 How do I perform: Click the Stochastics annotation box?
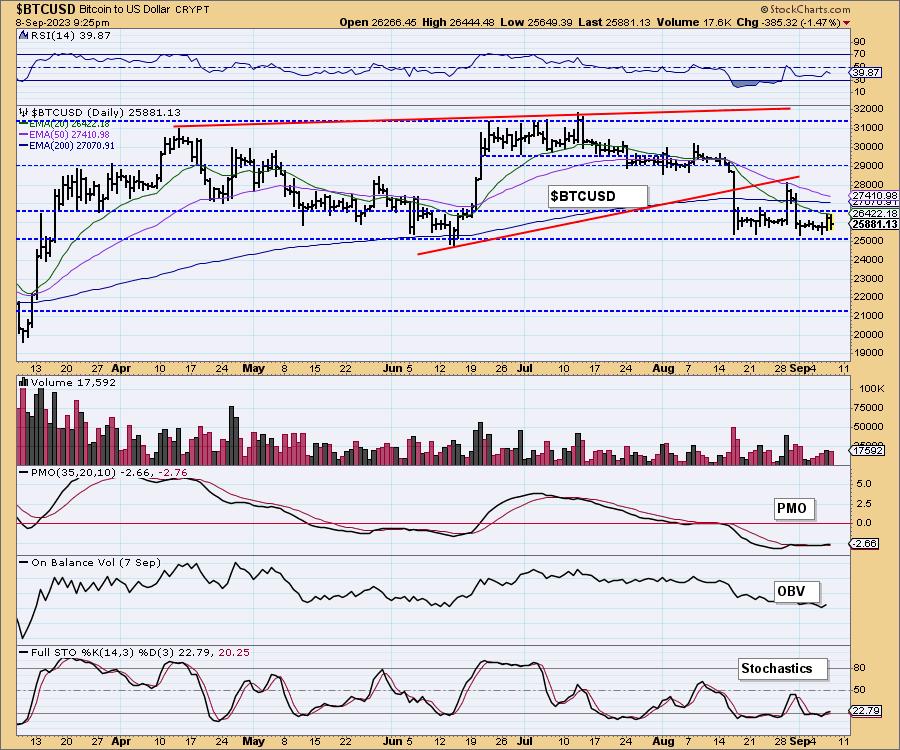(x=783, y=669)
